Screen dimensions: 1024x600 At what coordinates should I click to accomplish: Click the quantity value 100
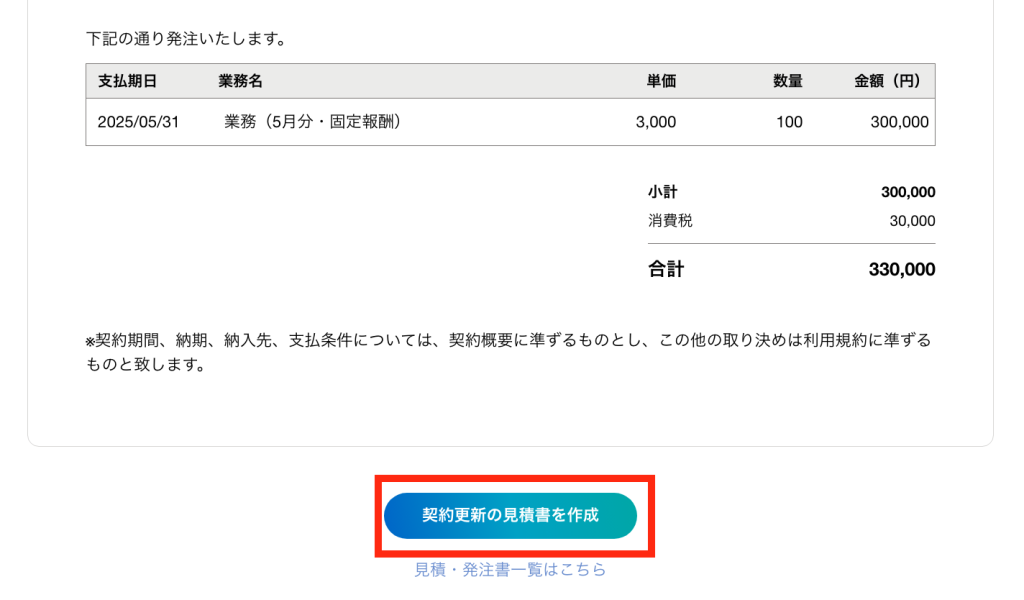tap(789, 122)
